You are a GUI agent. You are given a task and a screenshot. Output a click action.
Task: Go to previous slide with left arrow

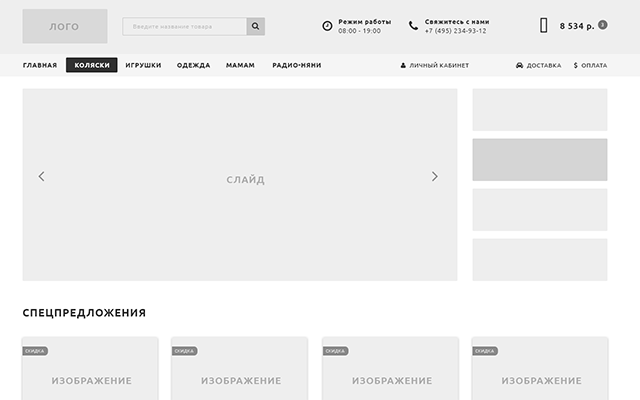(41, 176)
